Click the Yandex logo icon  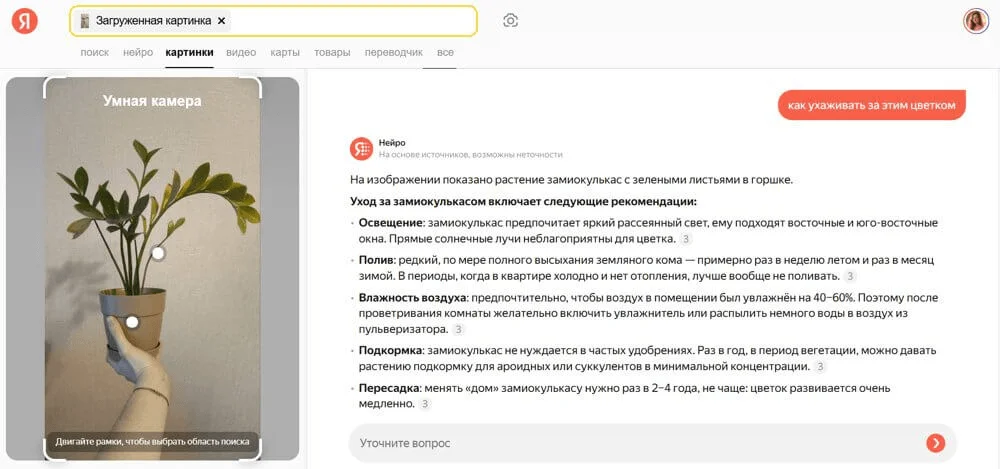(x=25, y=21)
